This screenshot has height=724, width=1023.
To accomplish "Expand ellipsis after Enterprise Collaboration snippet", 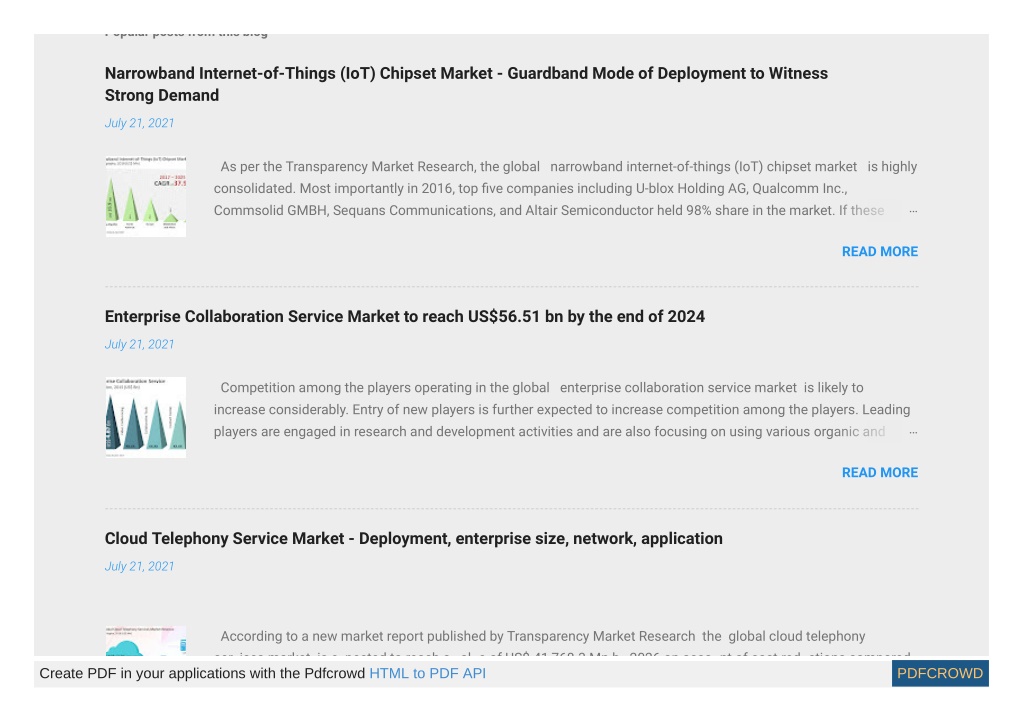I will click(913, 432).
